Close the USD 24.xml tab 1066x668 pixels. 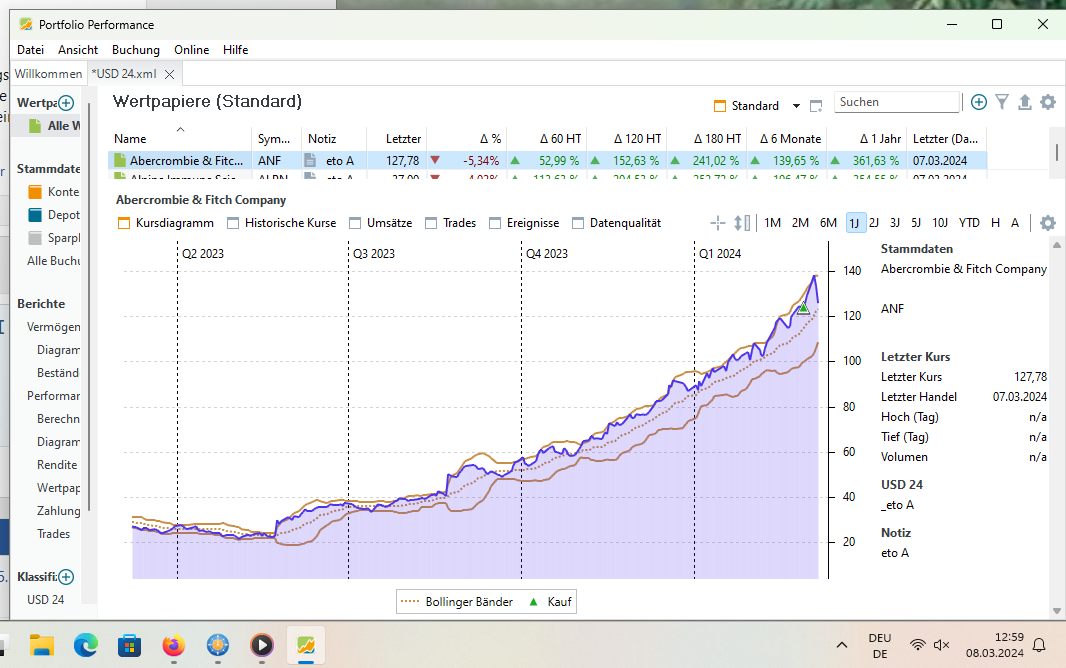tap(169, 74)
